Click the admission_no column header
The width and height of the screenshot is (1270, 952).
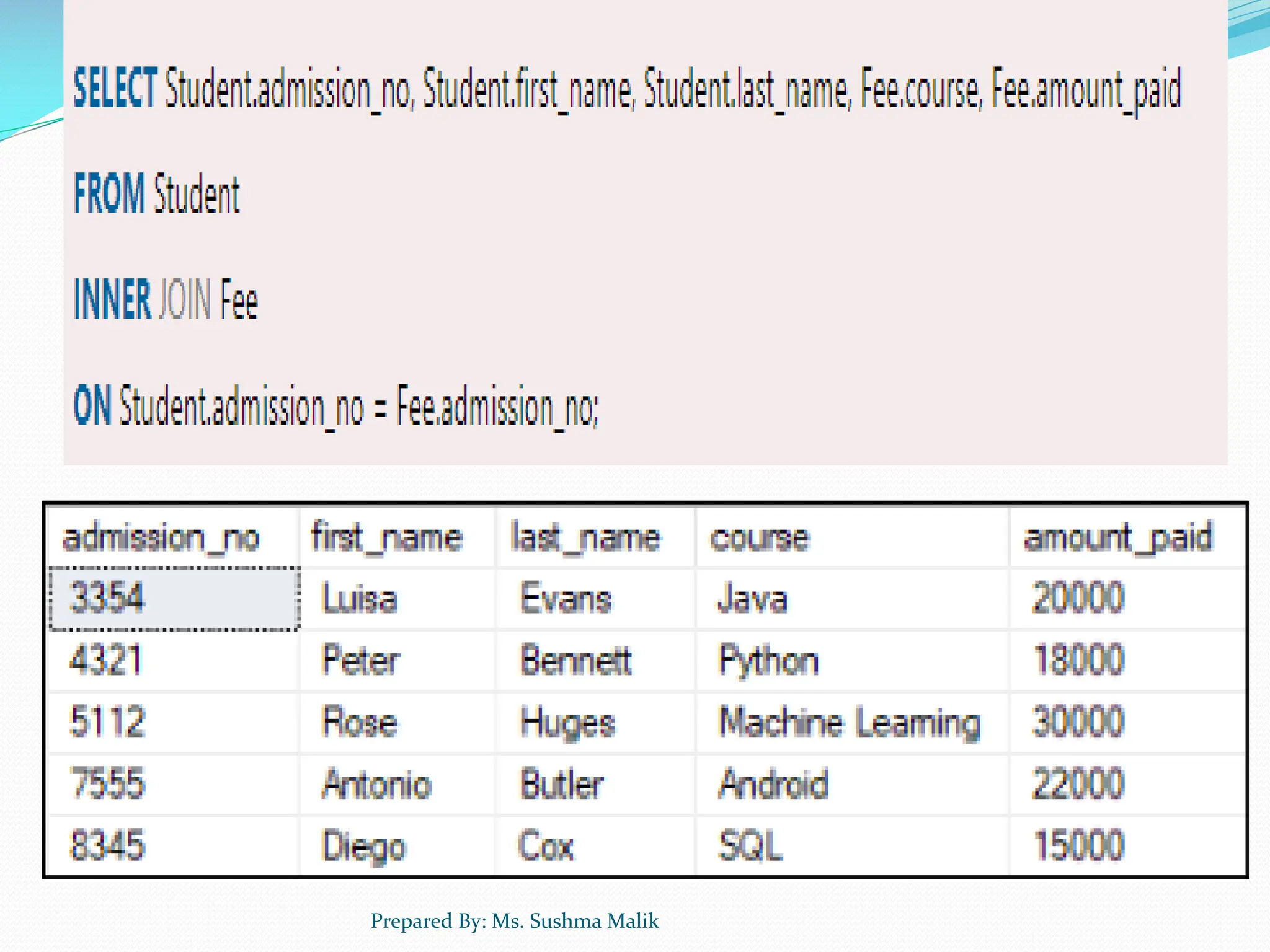coord(161,537)
